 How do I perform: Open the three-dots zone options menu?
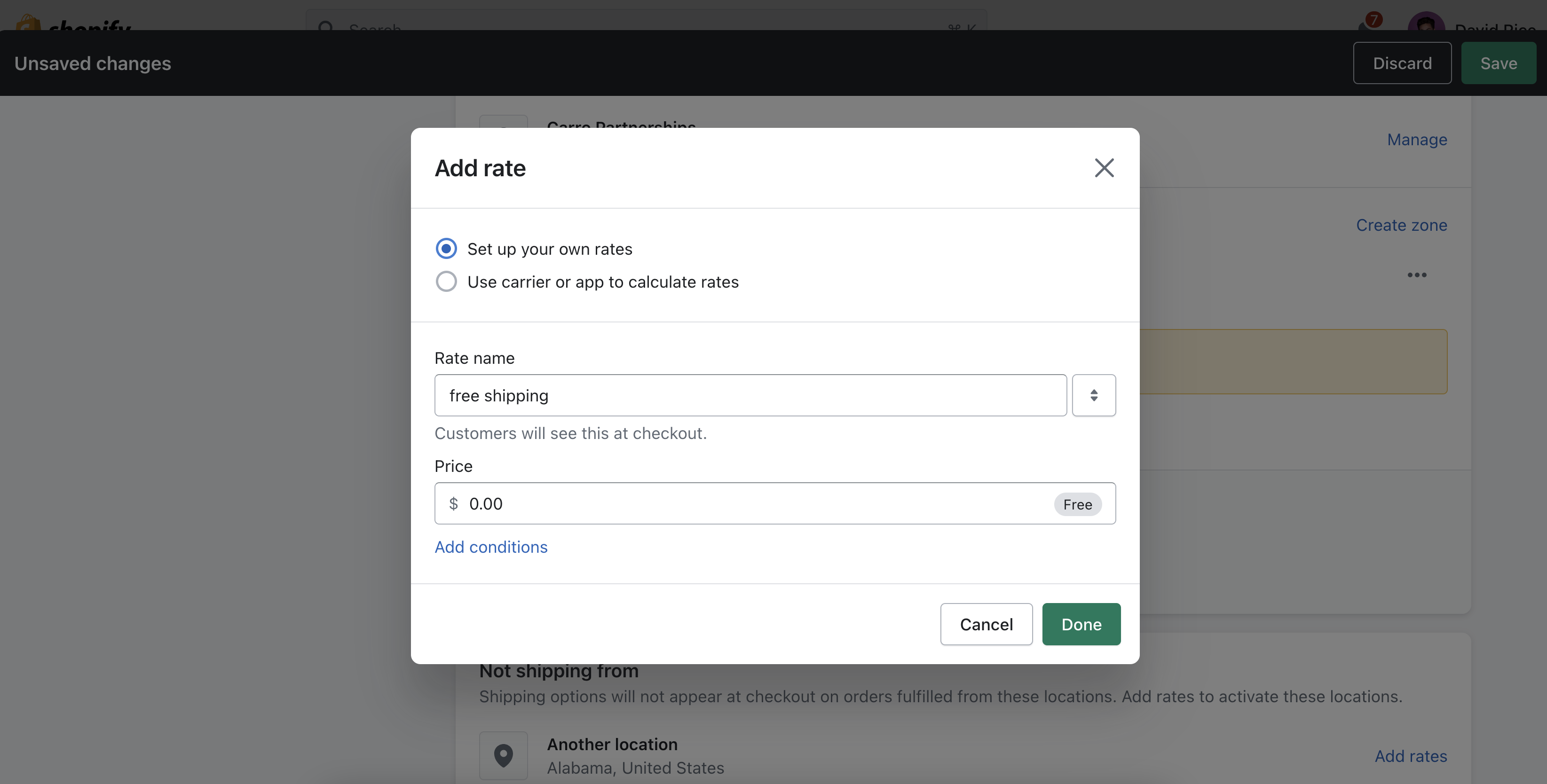coord(1416,275)
